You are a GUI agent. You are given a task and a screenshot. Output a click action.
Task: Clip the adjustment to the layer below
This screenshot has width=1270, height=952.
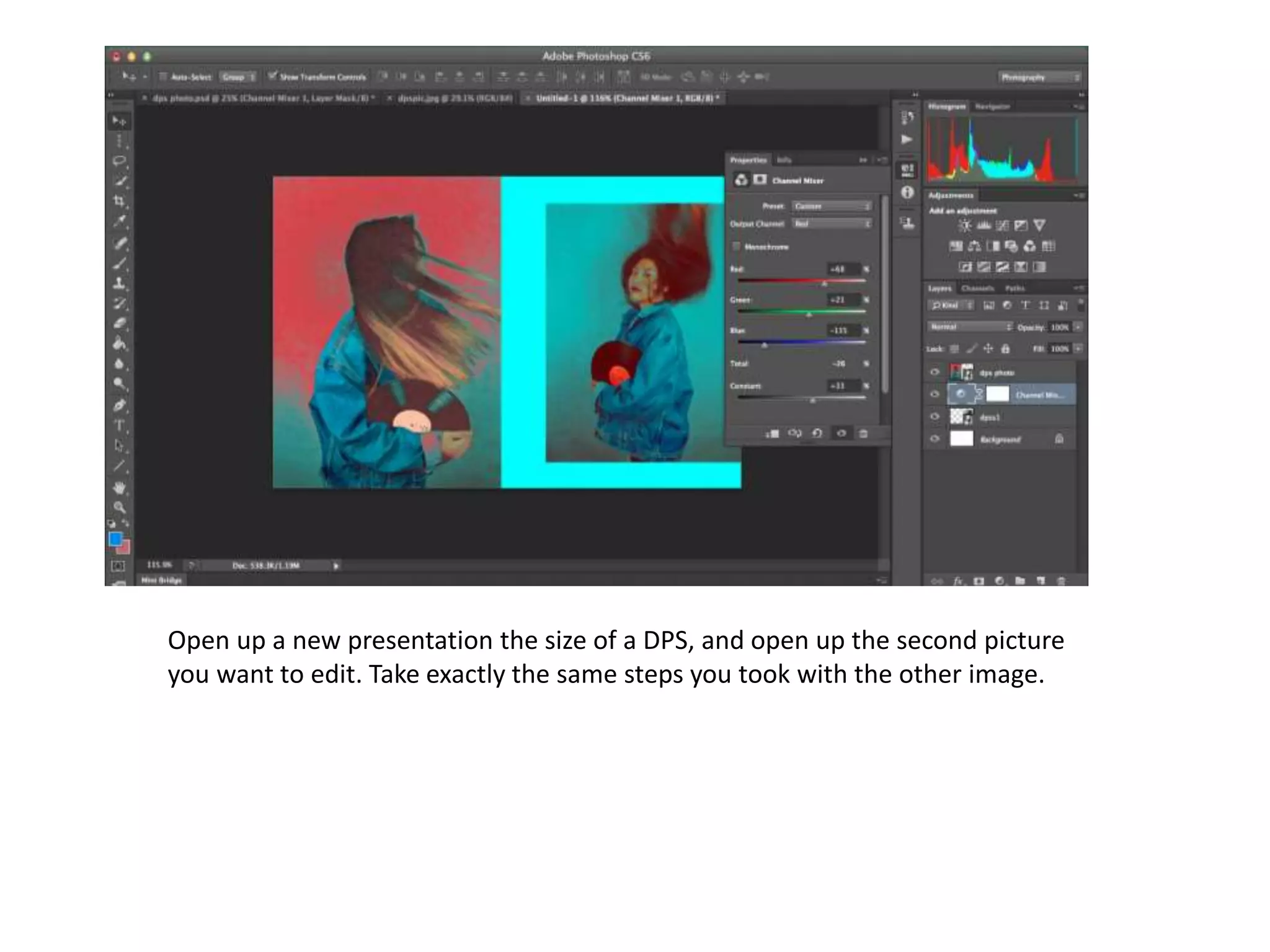tap(772, 433)
